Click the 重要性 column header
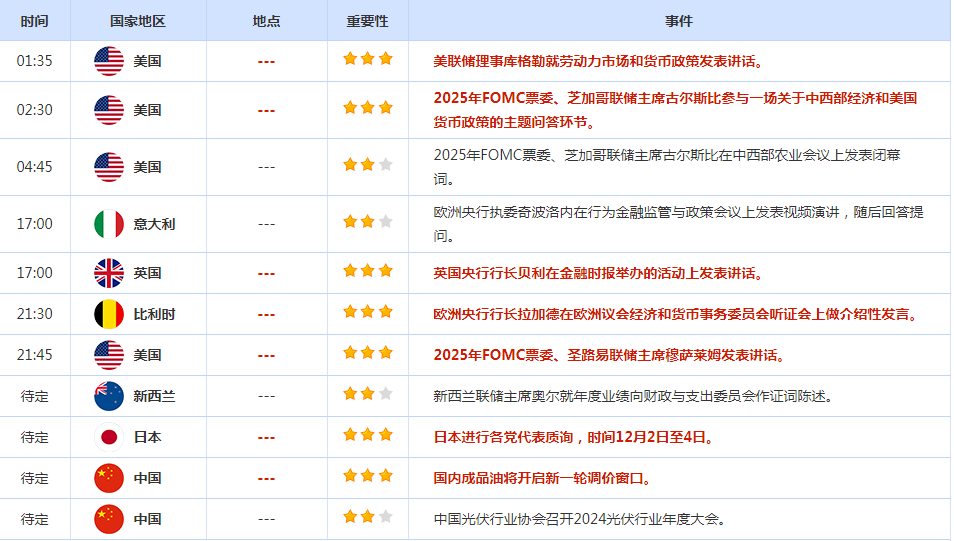 (x=367, y=21)
